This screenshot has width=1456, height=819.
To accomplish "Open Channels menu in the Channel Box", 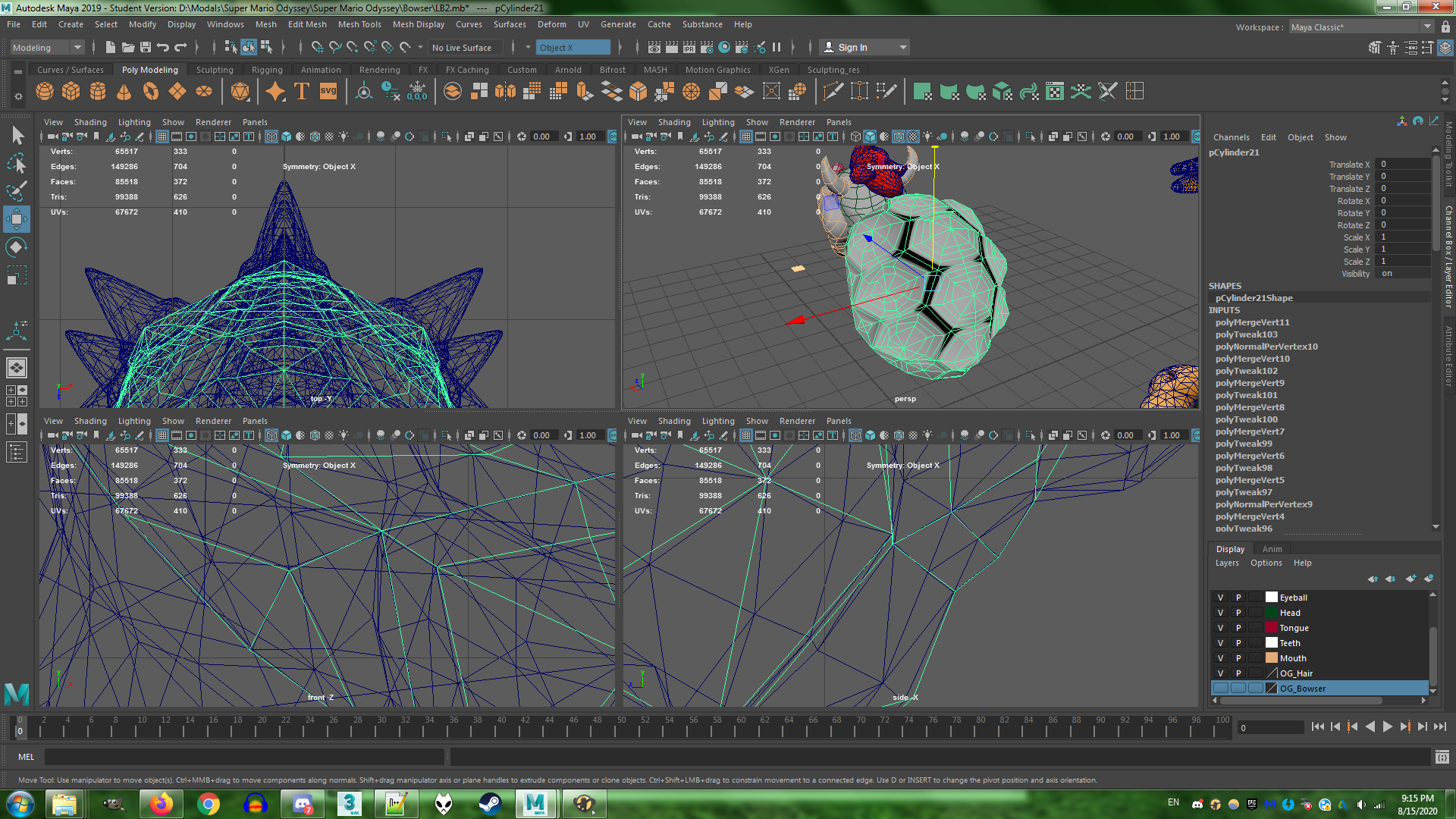I will (1231, 137).
